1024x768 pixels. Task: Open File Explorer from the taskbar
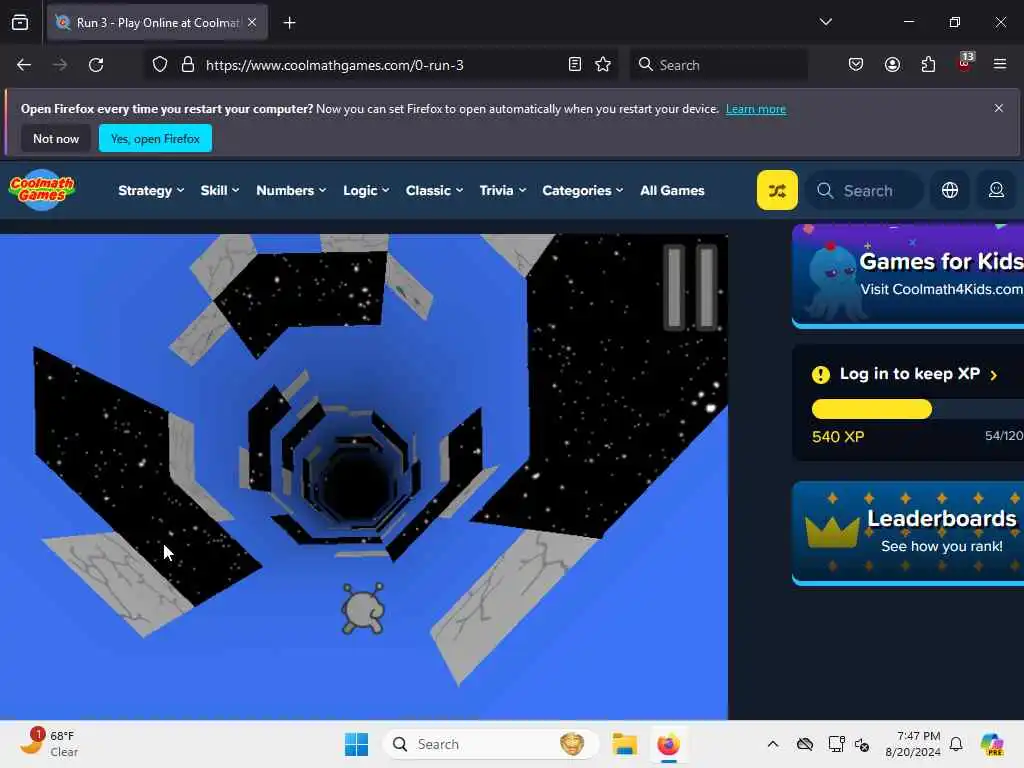tap(624, 744)
